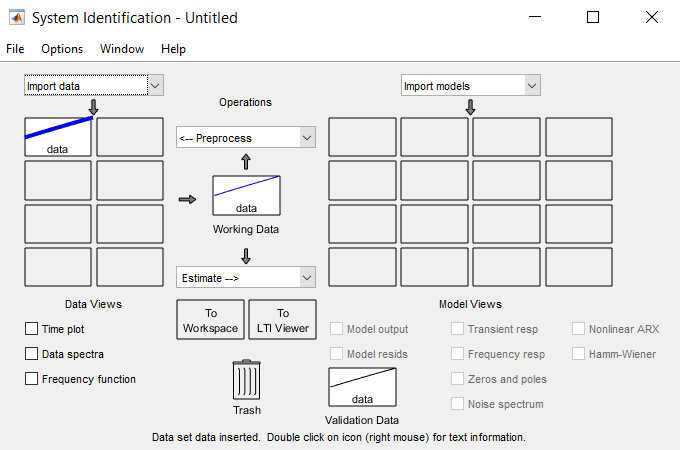Viewport: 680px width, 450px height.
Task: Click the Operations label
Action: click(245, 102)
